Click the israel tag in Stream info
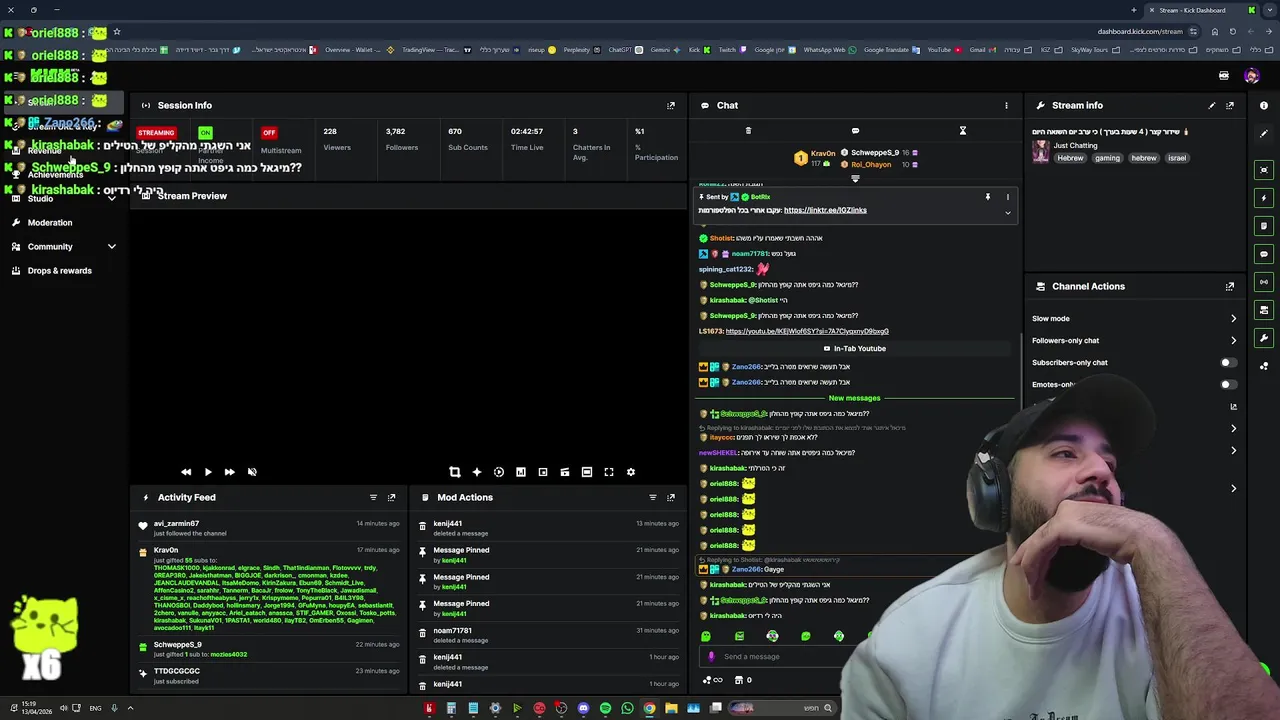This screenshot has height=720, width=1280. coord(1177,158)
